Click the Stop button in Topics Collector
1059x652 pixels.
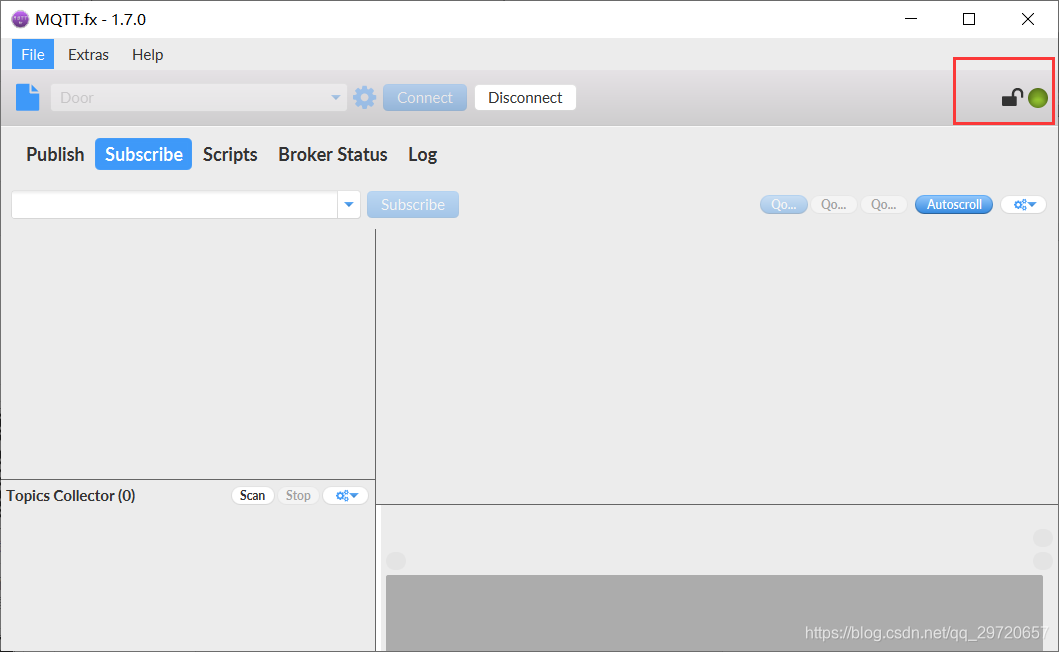click(x=298, y=495)
